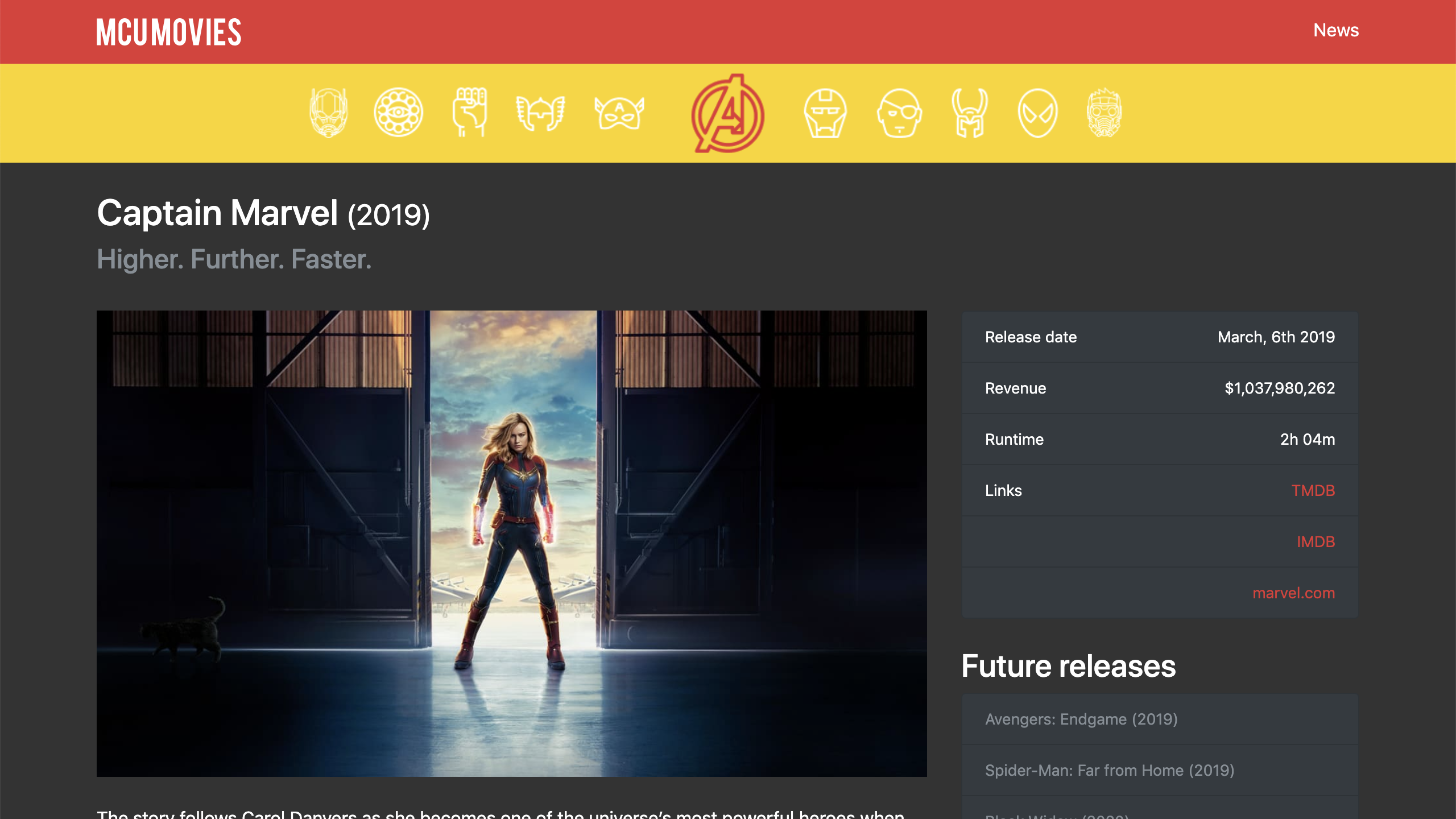Select the Captain America mask icon
The width and height of the screenshot is (1456, 819).
click(618, 113)
